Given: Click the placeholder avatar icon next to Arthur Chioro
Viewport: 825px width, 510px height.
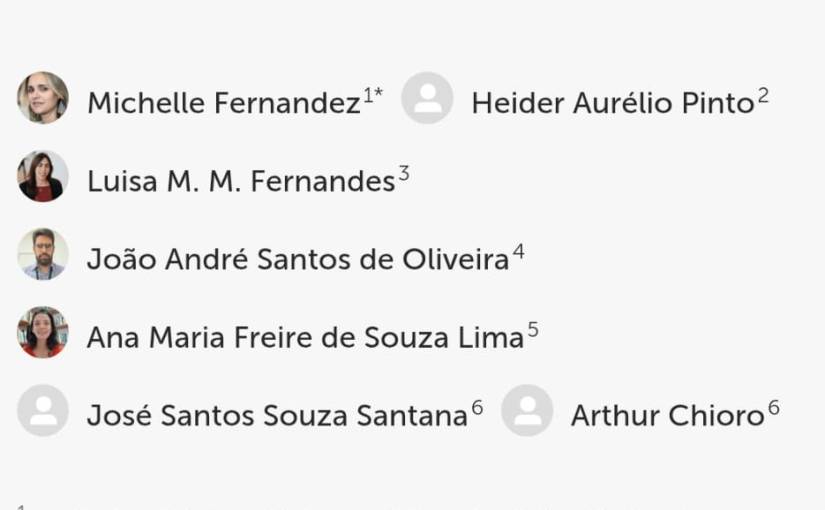Looking at the screenshot, I should [527, 411].
